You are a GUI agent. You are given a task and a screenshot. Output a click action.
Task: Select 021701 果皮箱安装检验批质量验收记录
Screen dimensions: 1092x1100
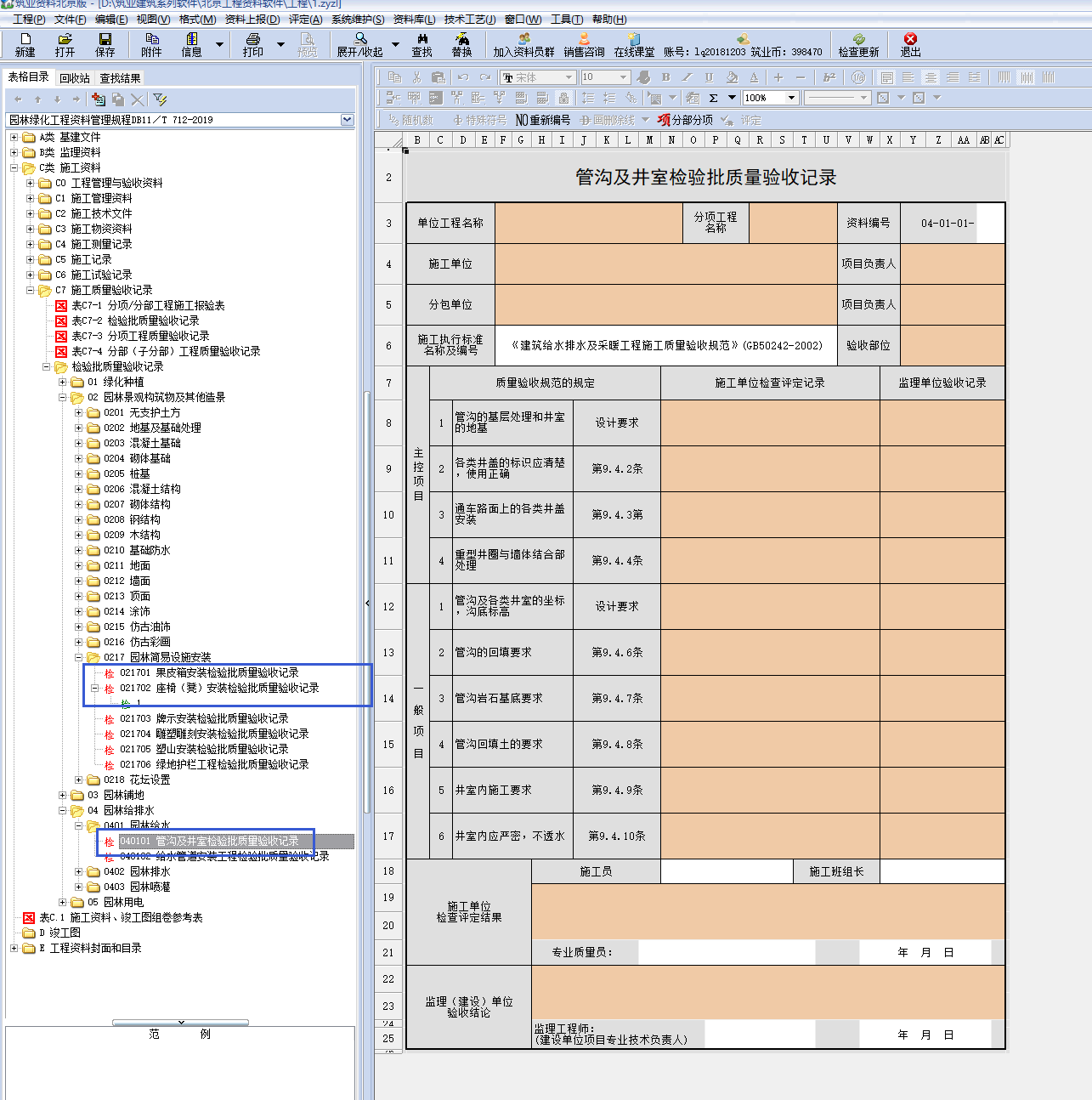pos(209,672)
